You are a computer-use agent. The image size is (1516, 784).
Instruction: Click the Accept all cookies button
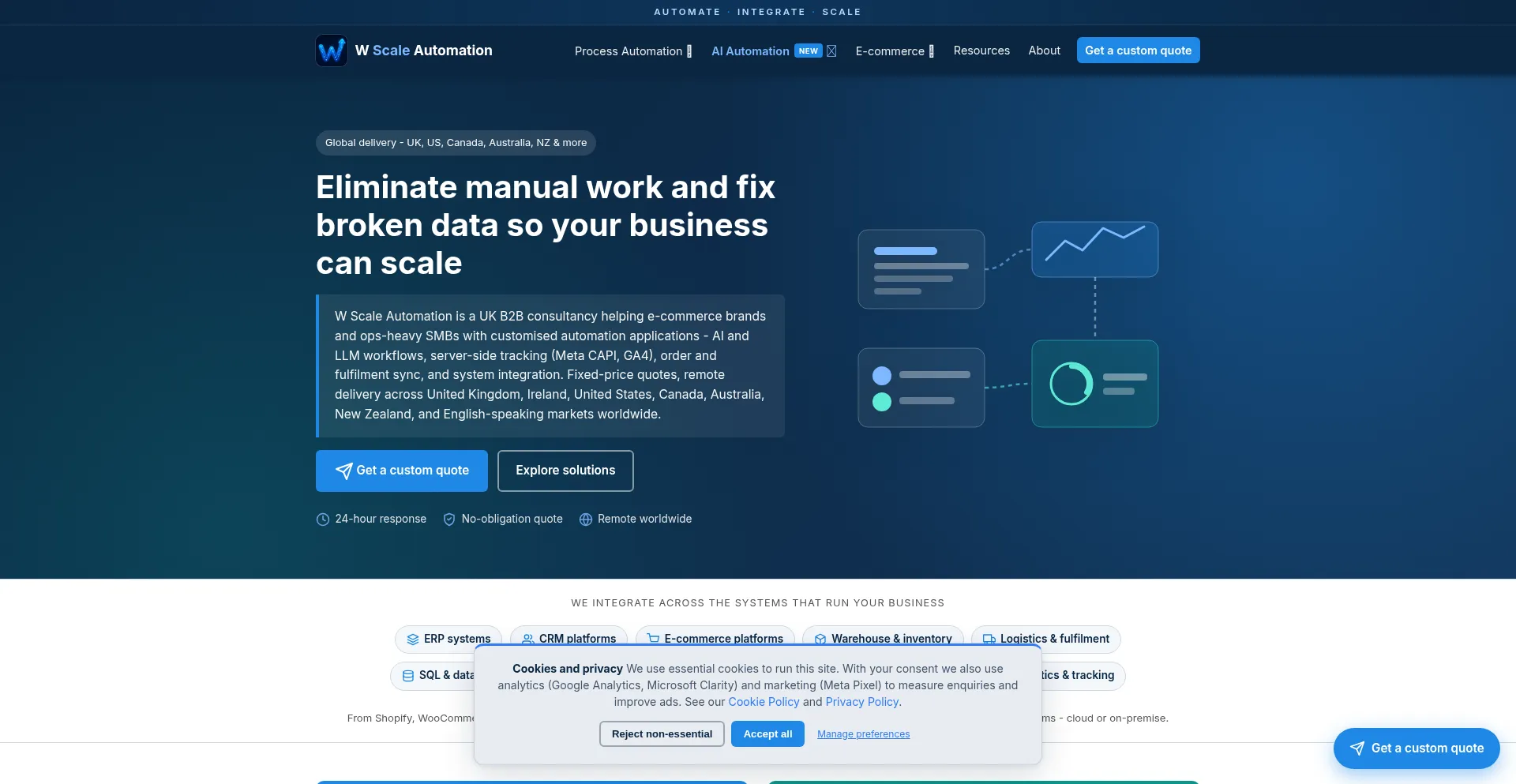[767, 734]
